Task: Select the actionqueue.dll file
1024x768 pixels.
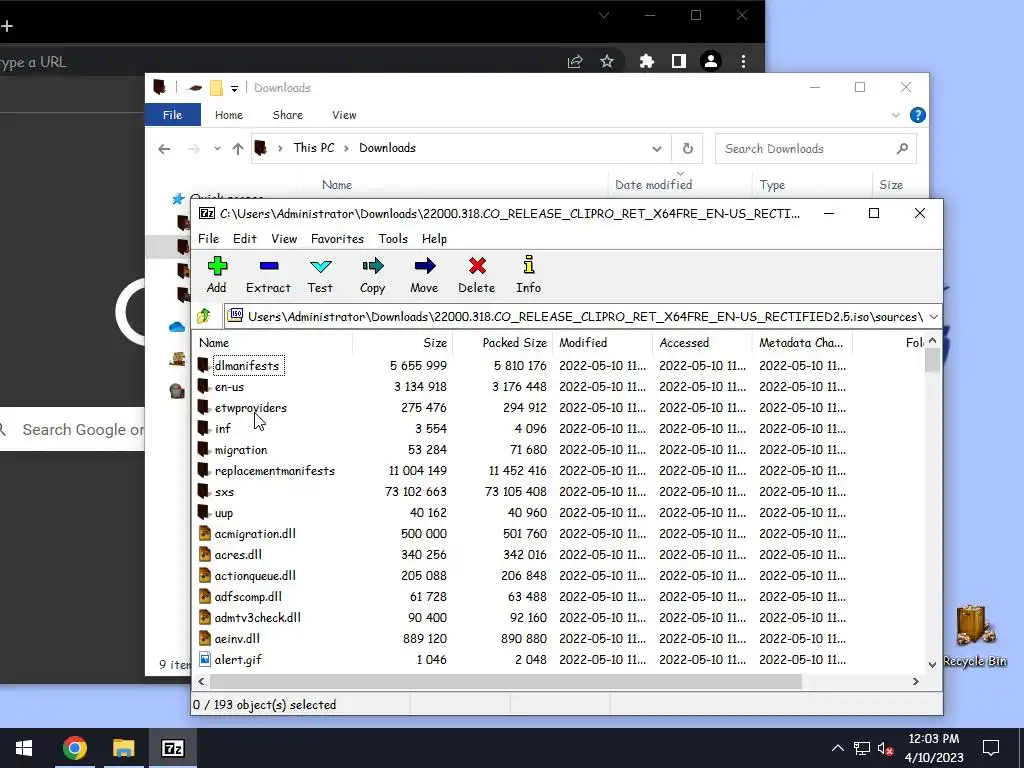Action: pos(255,575)
